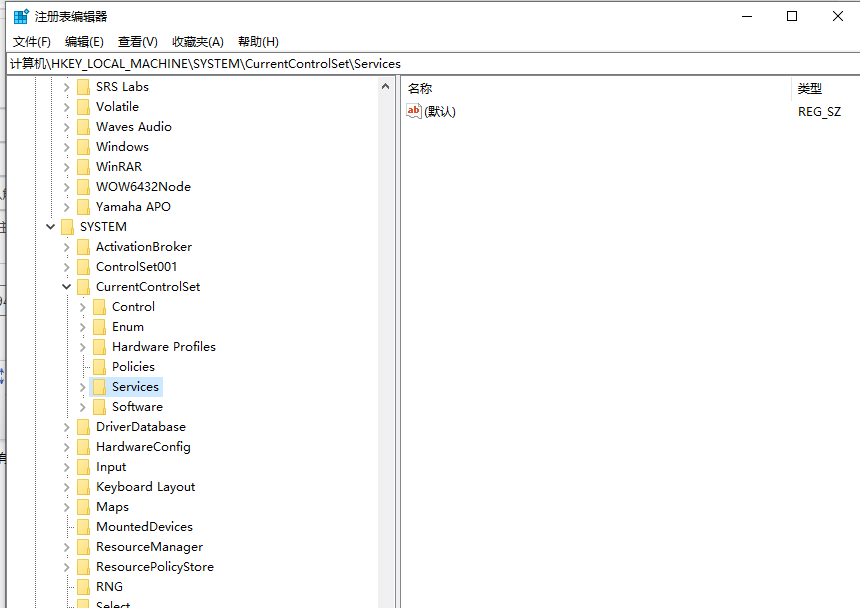The image size is (860, 608).
Task: Select the MountedDevices key folder icon
Action: (x=82, y=526)
